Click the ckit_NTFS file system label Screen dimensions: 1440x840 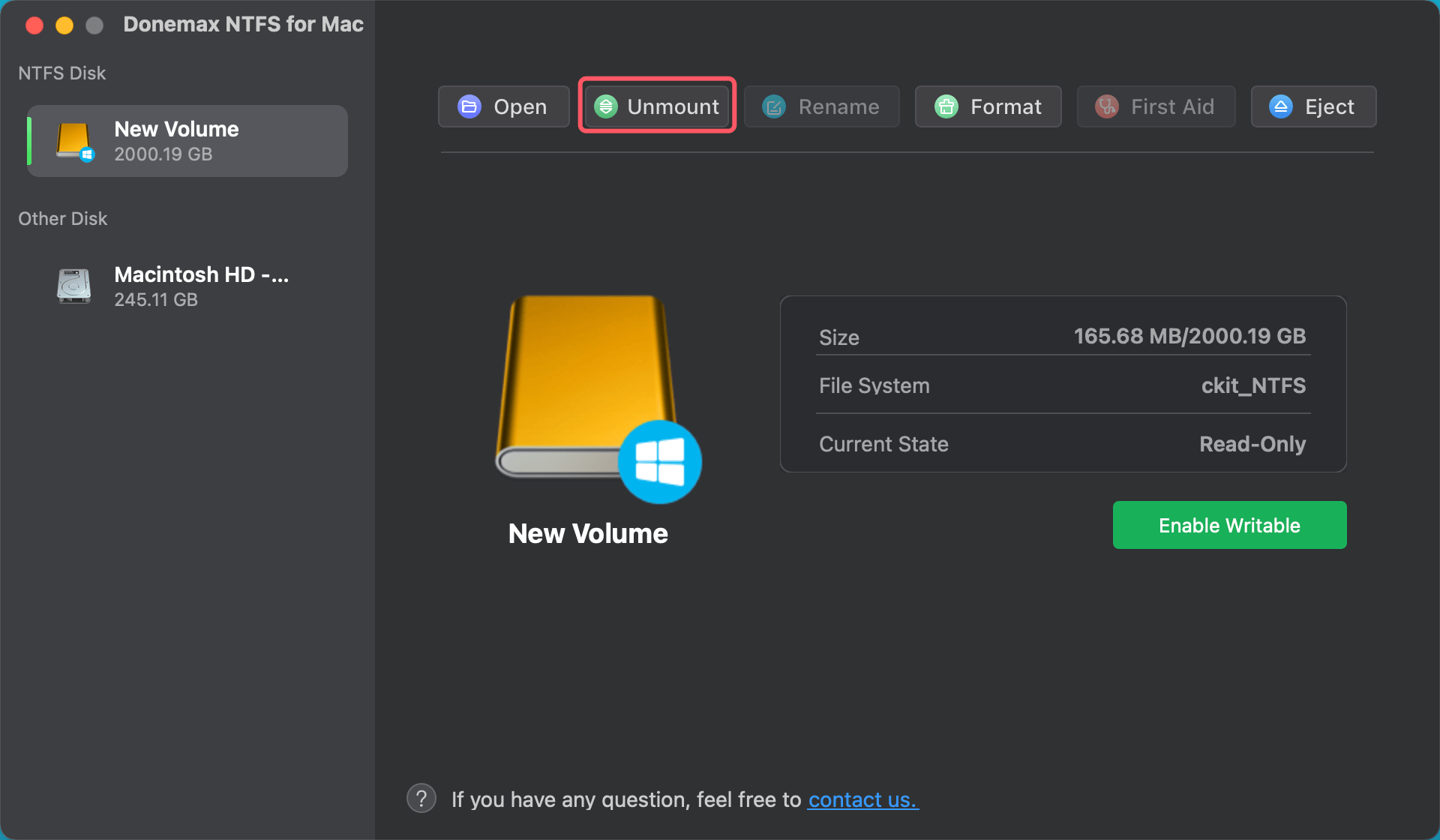[x=1253, y=385]
